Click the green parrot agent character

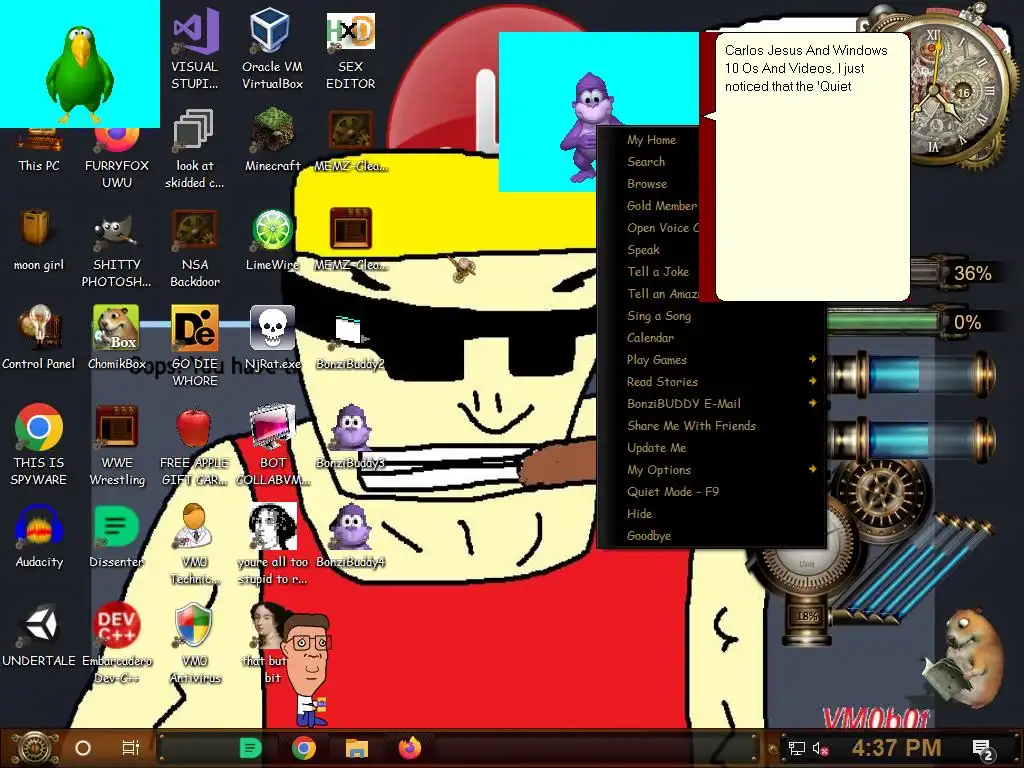coord(80,74)
